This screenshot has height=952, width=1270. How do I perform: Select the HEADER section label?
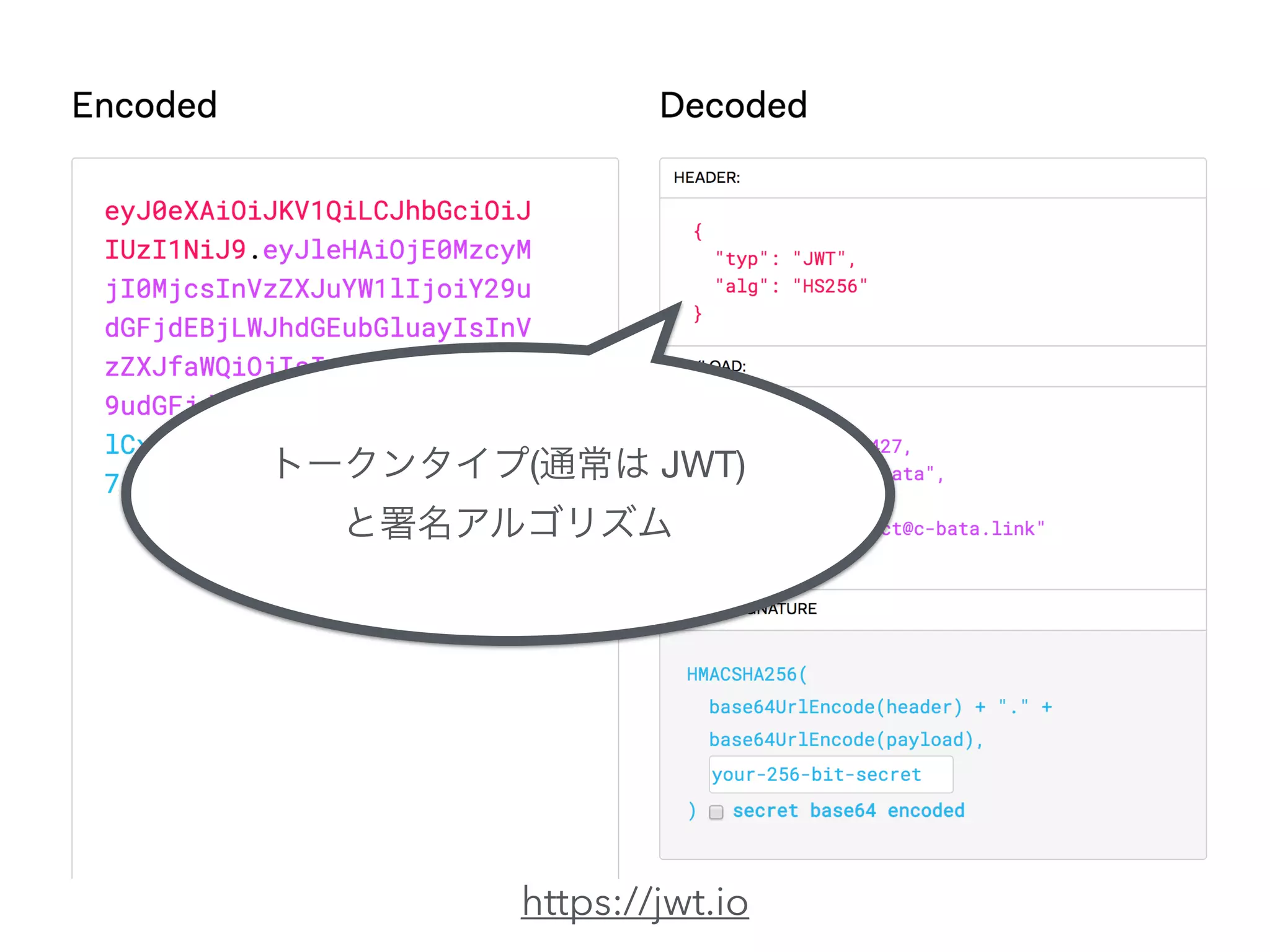[706, 178]
